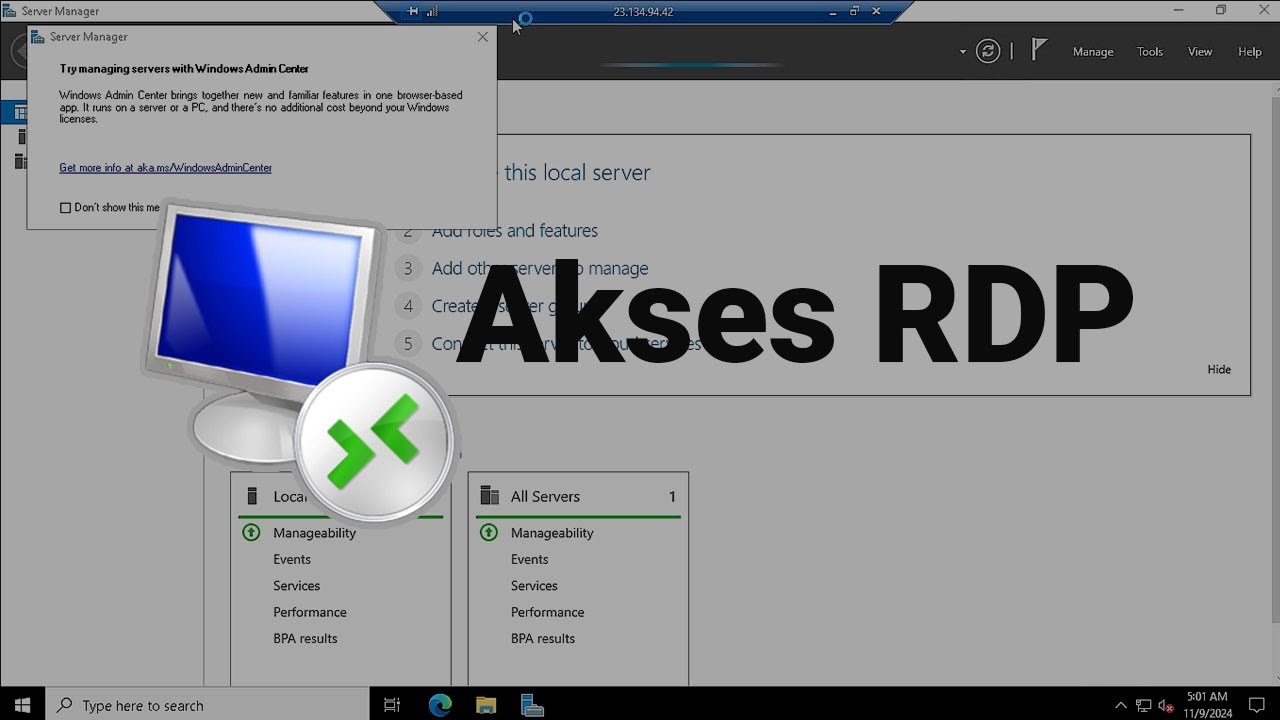
Task: Hide the welcome tile
Action: (x=1219, y=369)
